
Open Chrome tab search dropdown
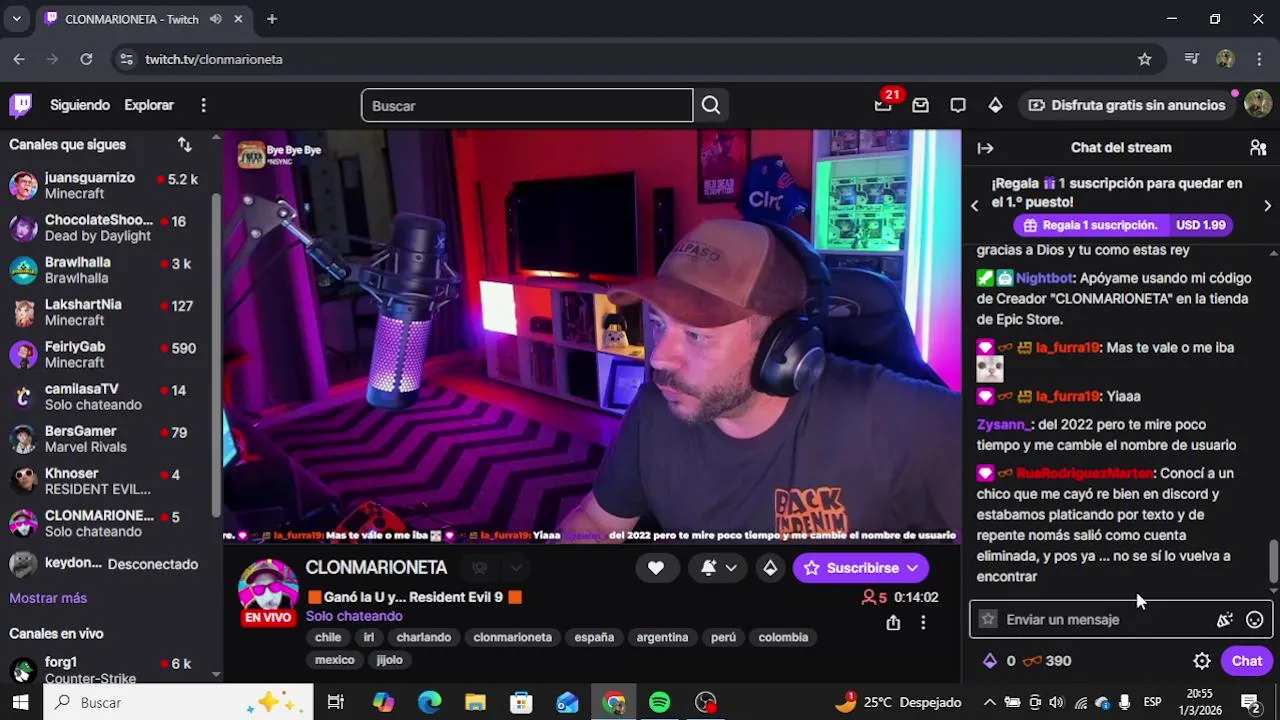[x=16, y=19]
